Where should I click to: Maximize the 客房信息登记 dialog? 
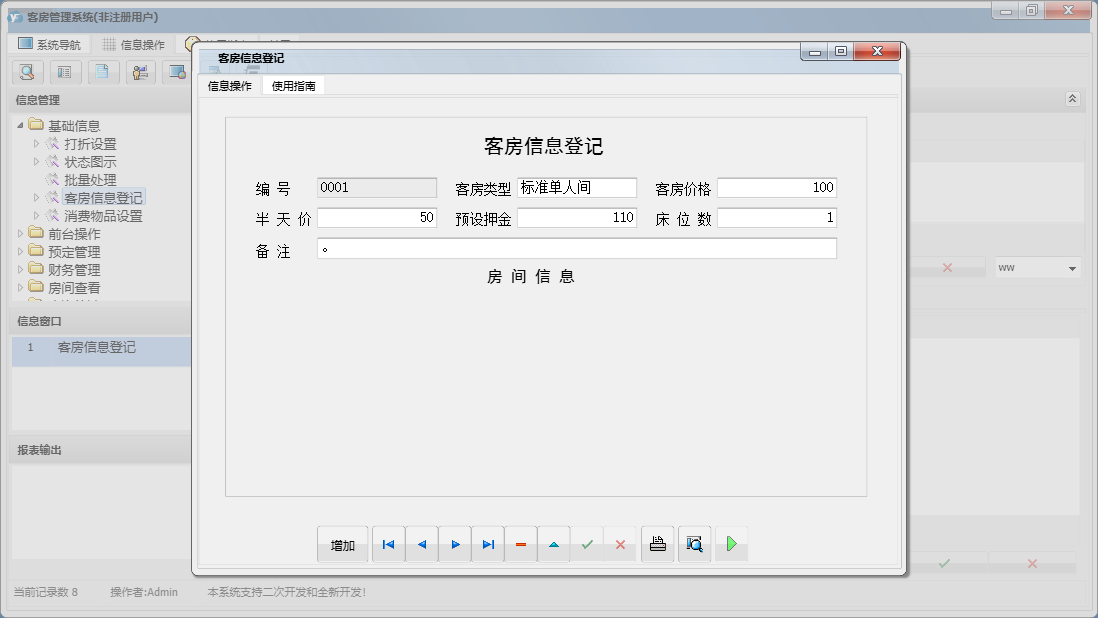click(841, 51)
